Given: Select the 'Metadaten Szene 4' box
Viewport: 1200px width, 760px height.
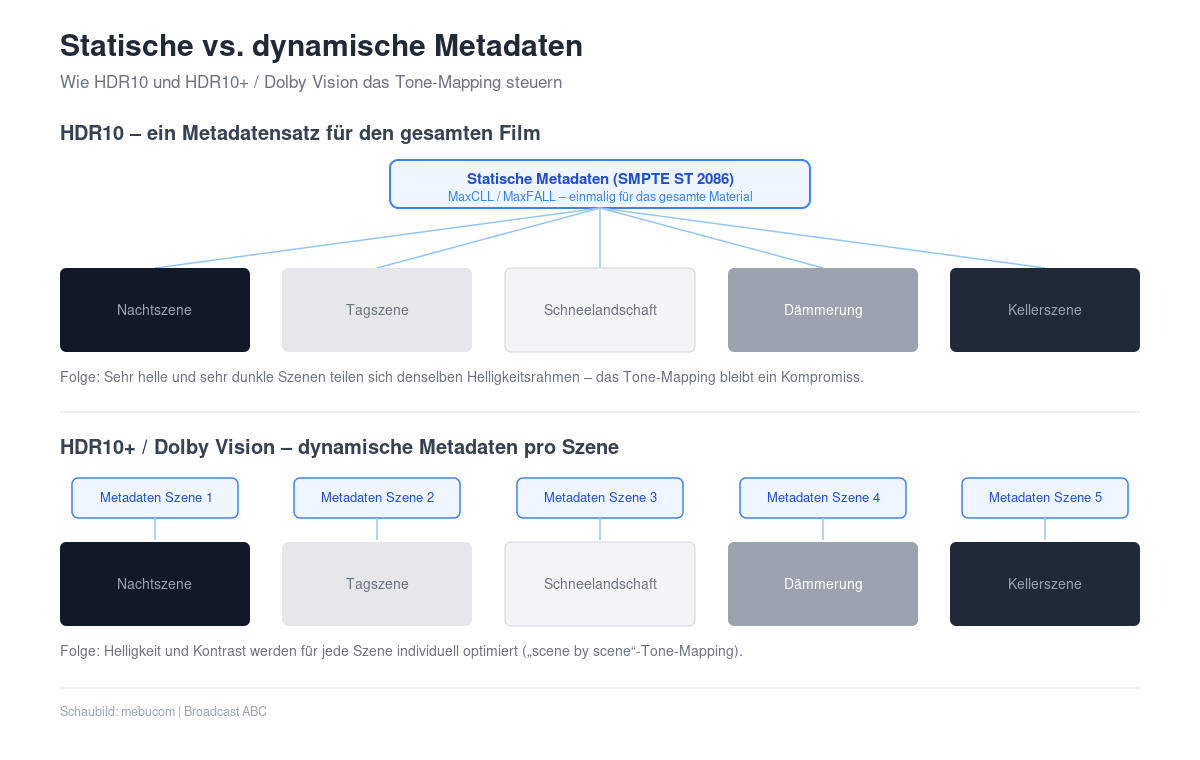Looking at the screenshot, I should 823,498.
